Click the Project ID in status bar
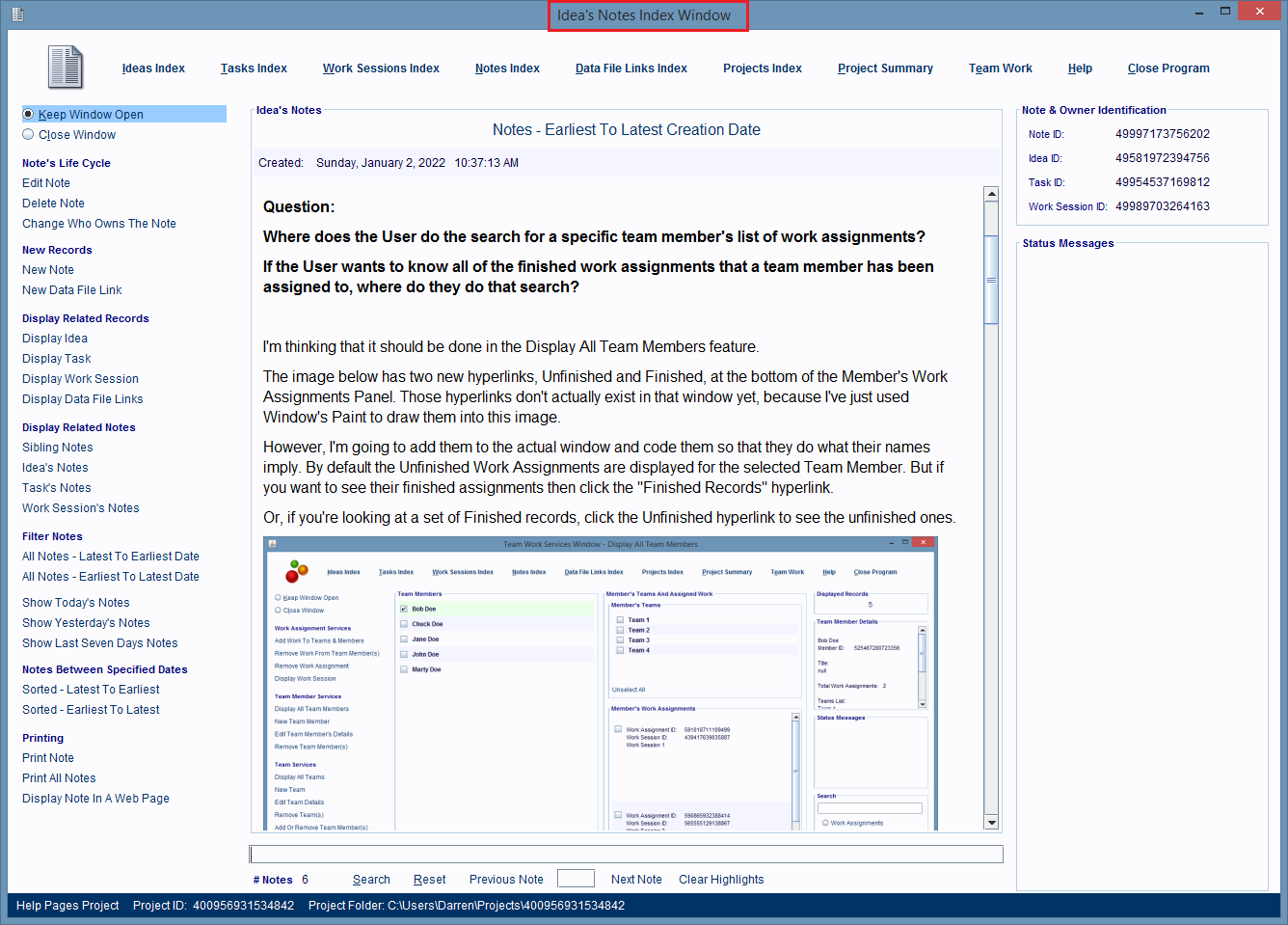 pos(213,906)
